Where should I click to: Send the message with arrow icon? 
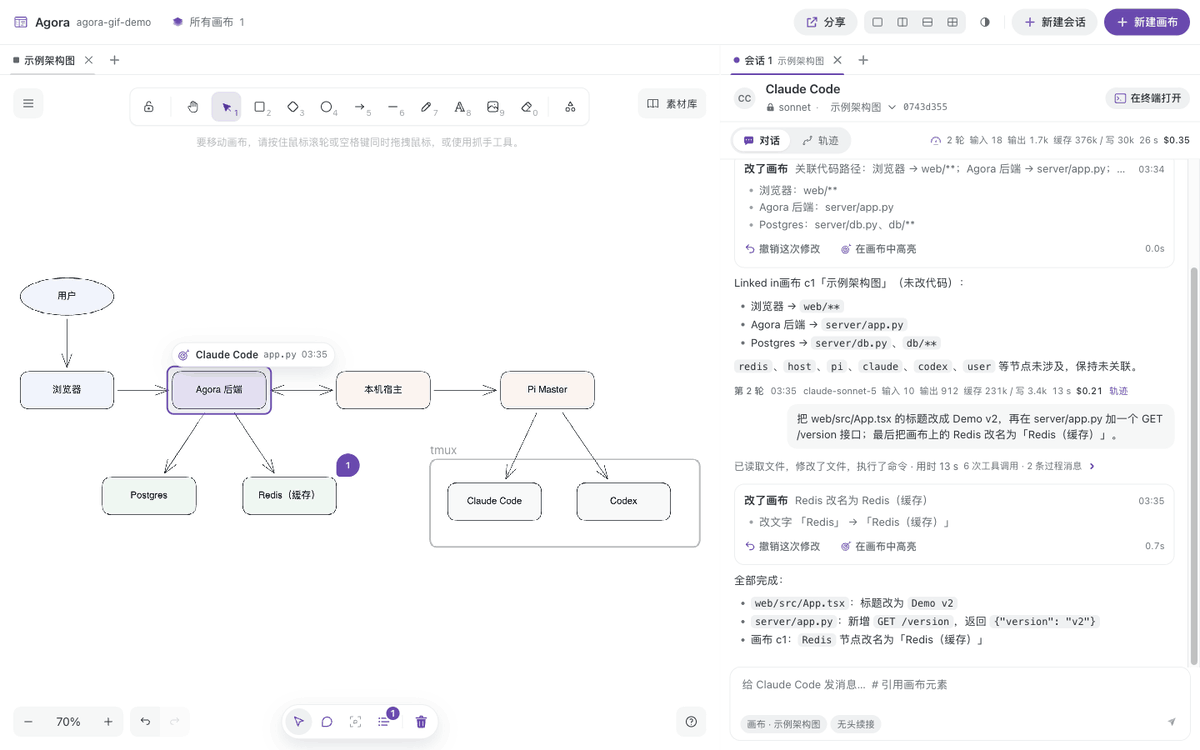(1172, 722)
